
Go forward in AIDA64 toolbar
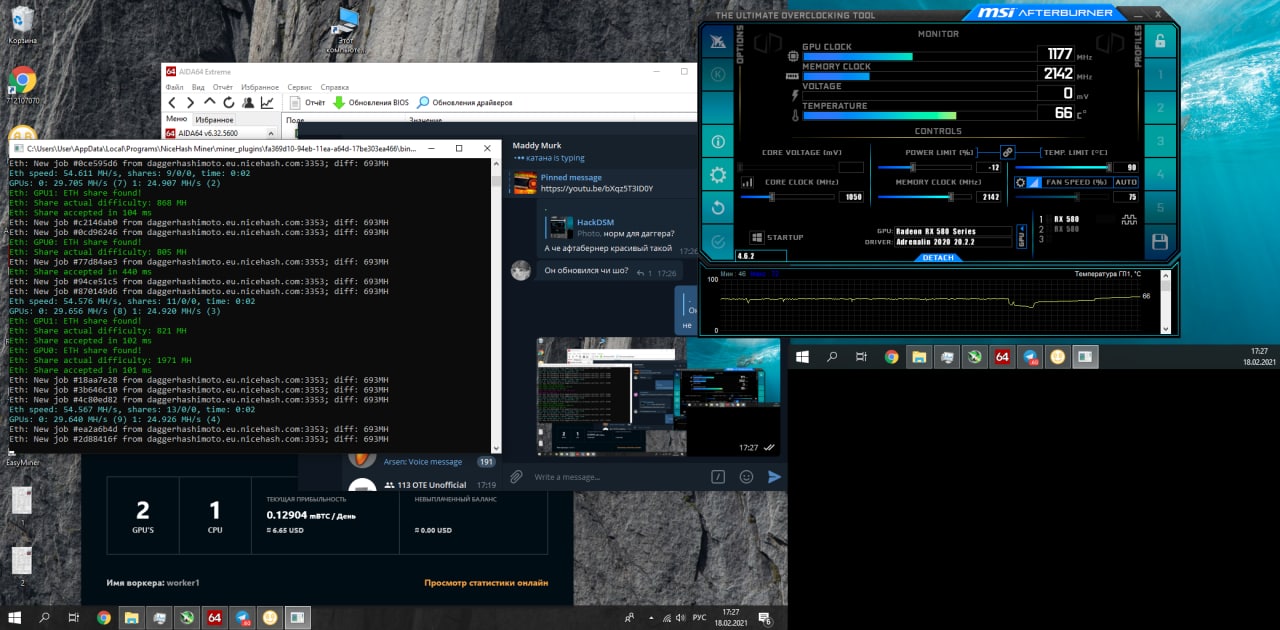point(190,103)
